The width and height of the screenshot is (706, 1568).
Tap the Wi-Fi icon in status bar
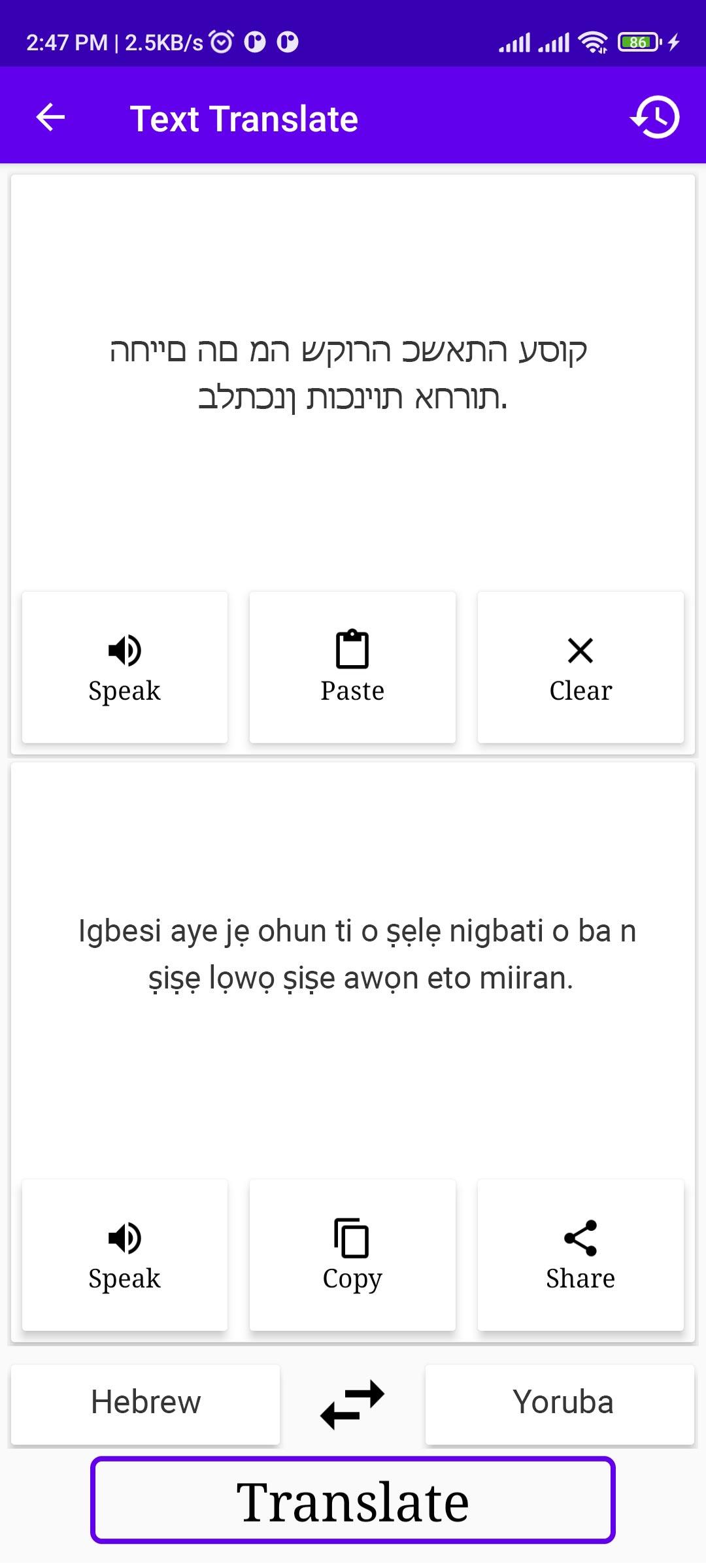click(x=593, y=42)
